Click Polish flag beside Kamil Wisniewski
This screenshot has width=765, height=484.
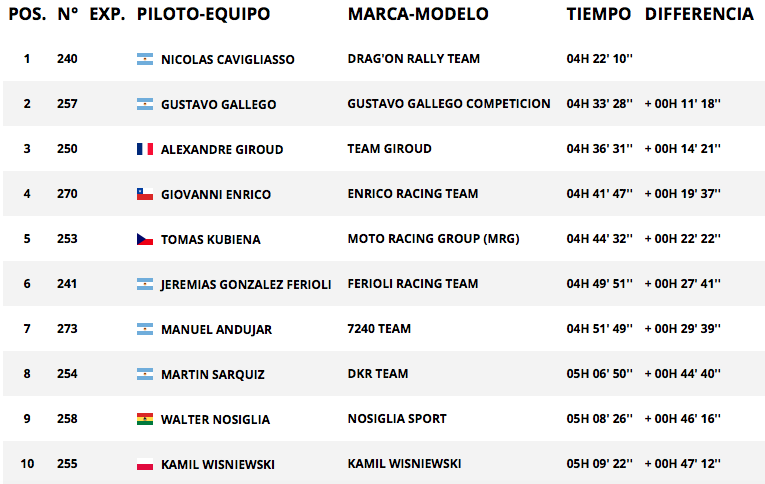click(145, 464)
